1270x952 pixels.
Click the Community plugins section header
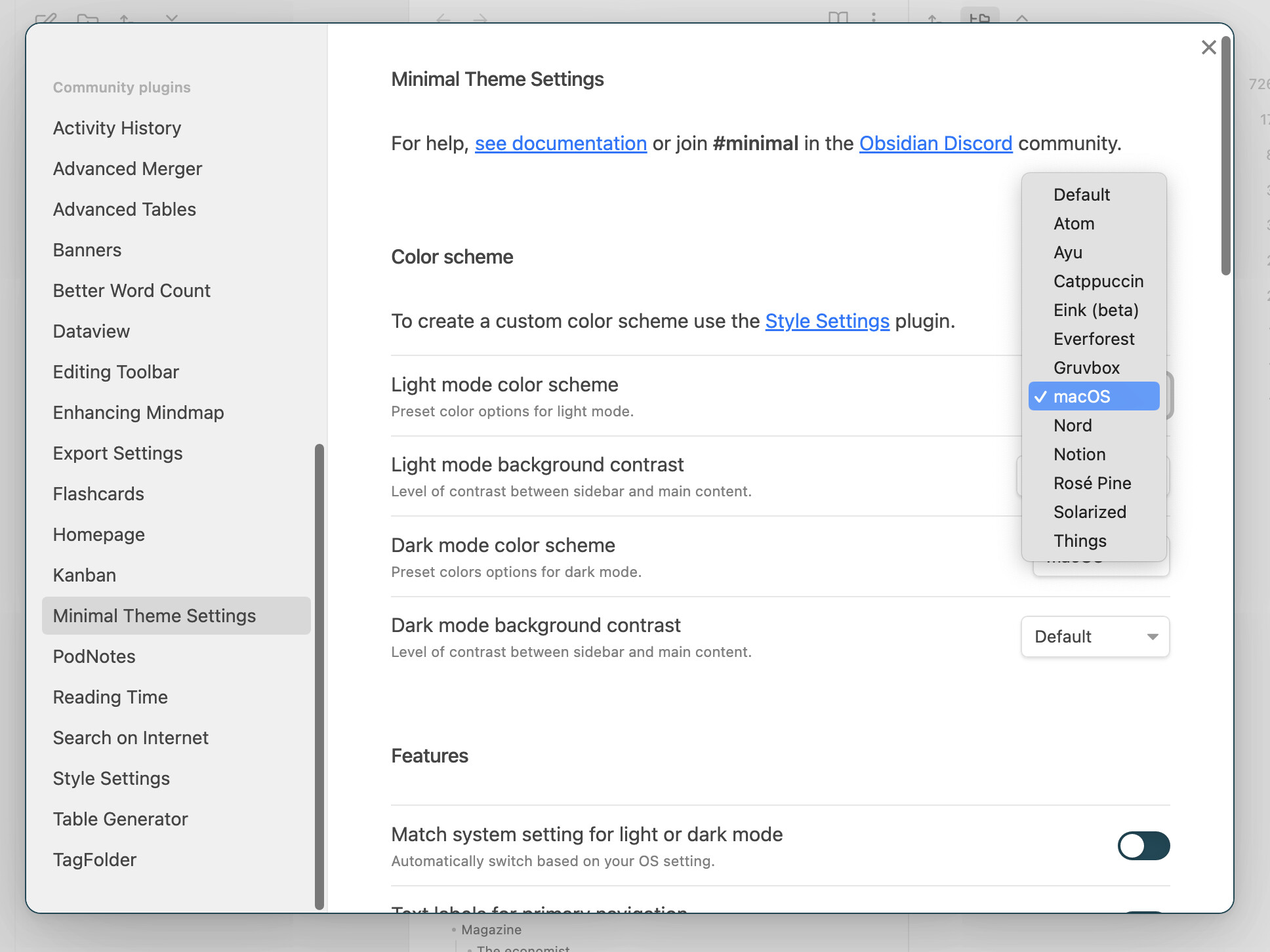[x=121, y=87]
